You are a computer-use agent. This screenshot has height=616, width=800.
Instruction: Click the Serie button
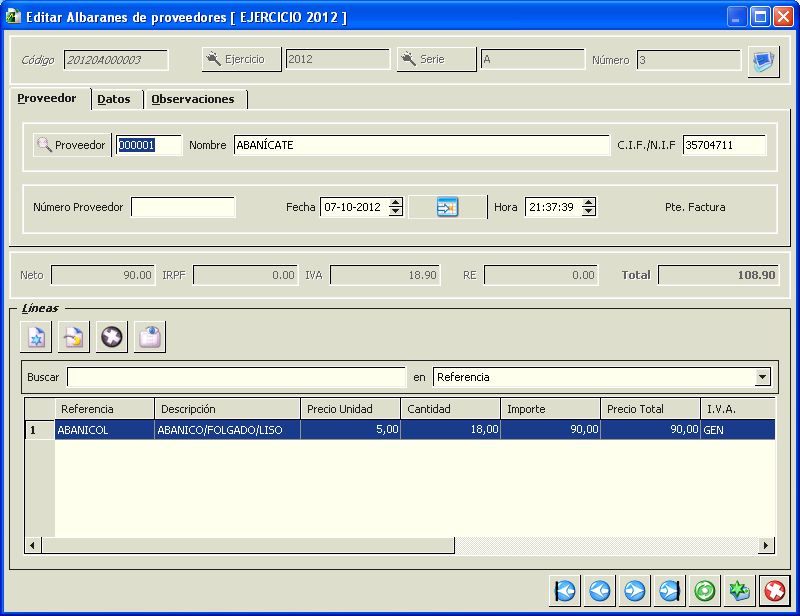(x=437, y=59)
